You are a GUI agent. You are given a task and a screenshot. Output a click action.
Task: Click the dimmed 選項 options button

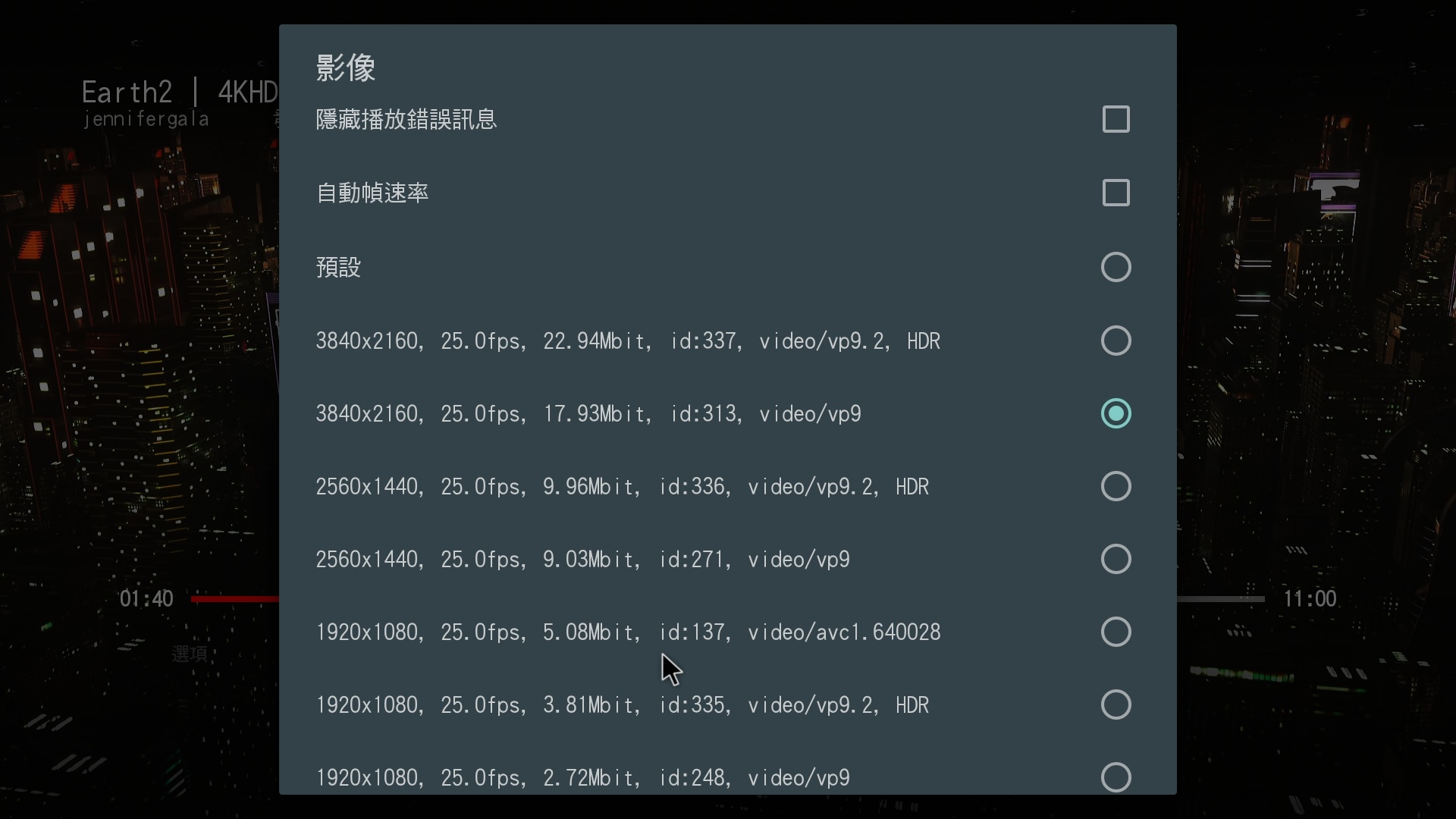pos(189,654)
